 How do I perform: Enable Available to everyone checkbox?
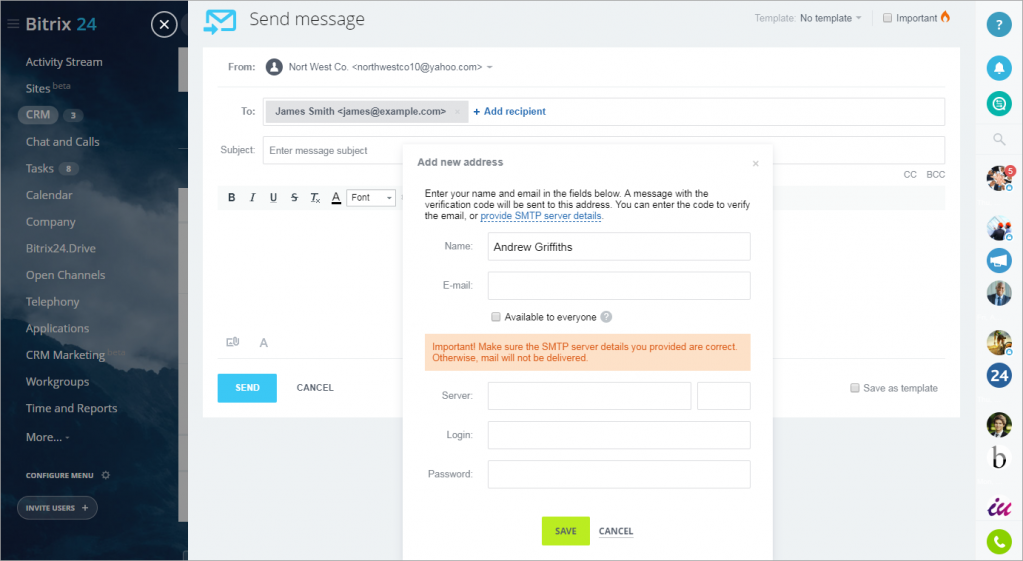[x=496, y=317]
